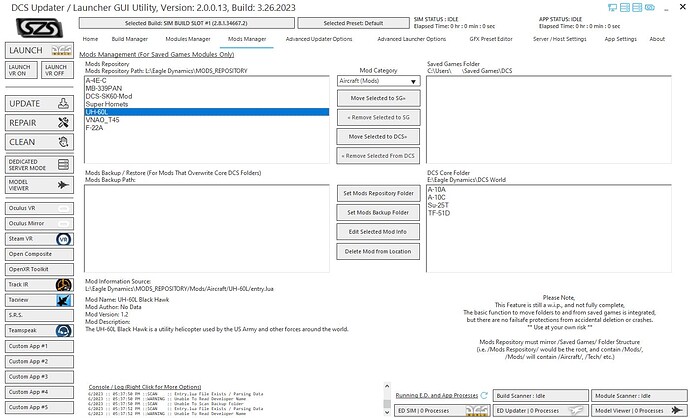The width and height of the screenshot is (690, 418).
Task: Click Delete Mod from Location
Action: 378,251
